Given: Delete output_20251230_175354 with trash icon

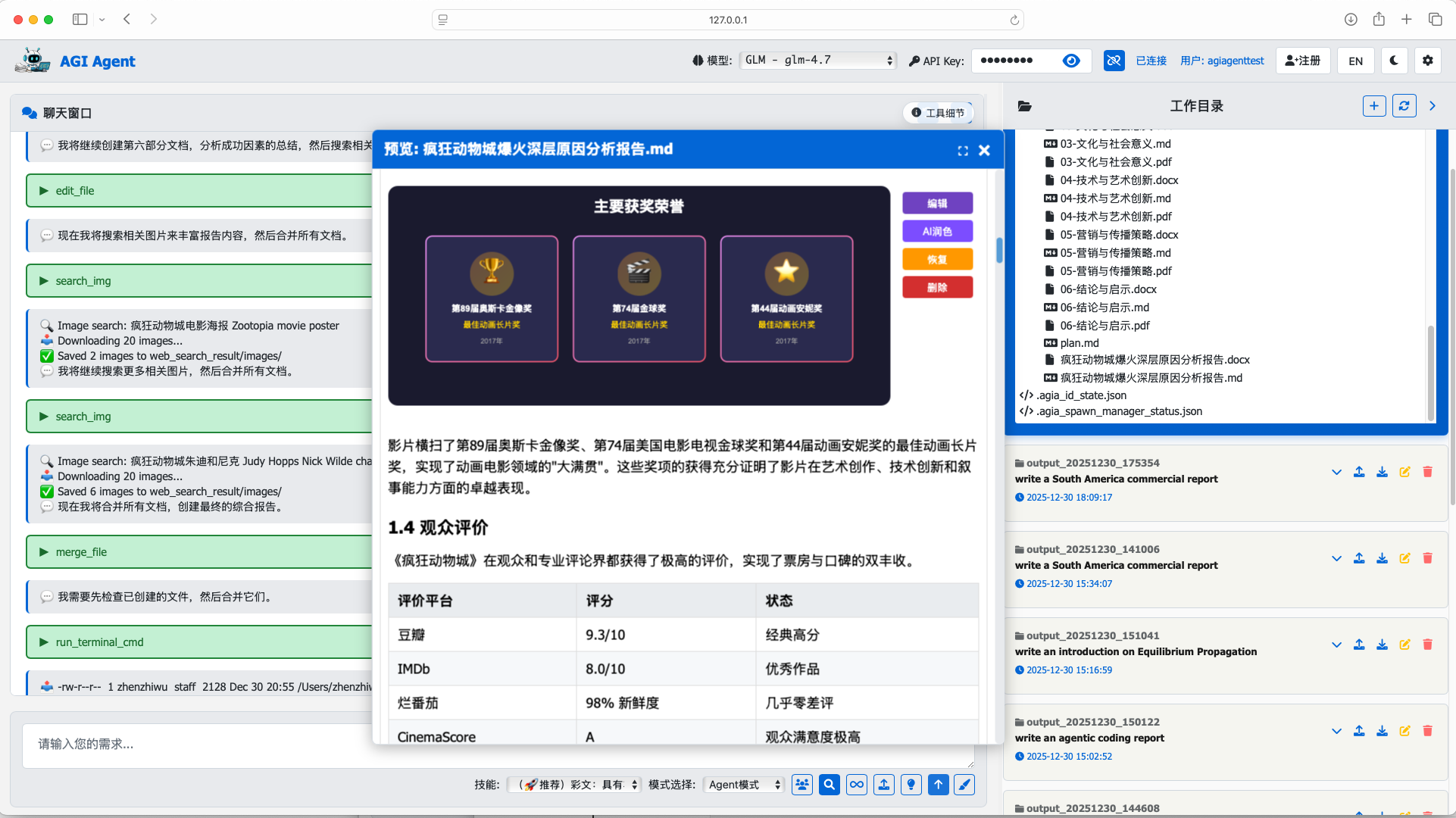Looking at the screenshot, I should pyautogui.click(x=1427, y=472).
